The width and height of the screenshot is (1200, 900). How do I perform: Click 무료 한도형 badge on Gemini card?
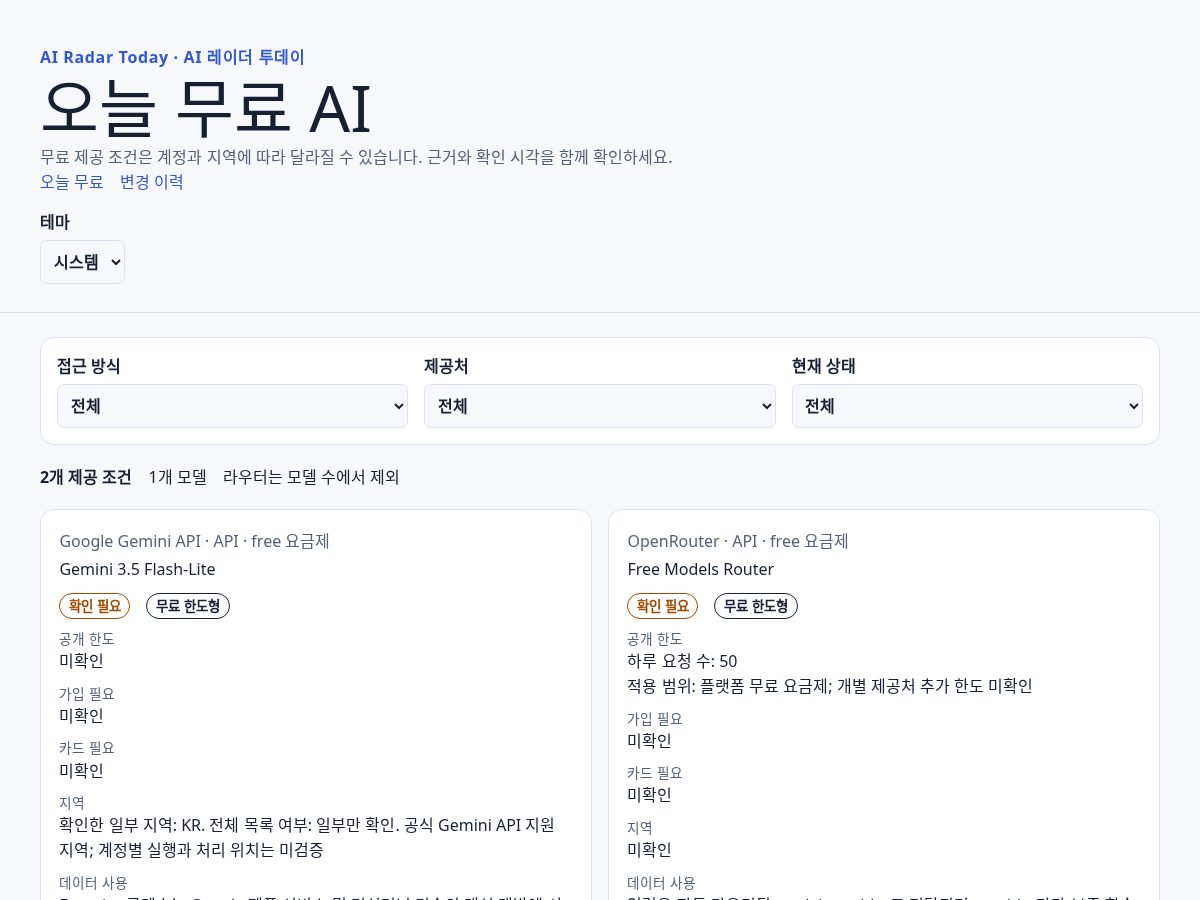coord(188,606)
